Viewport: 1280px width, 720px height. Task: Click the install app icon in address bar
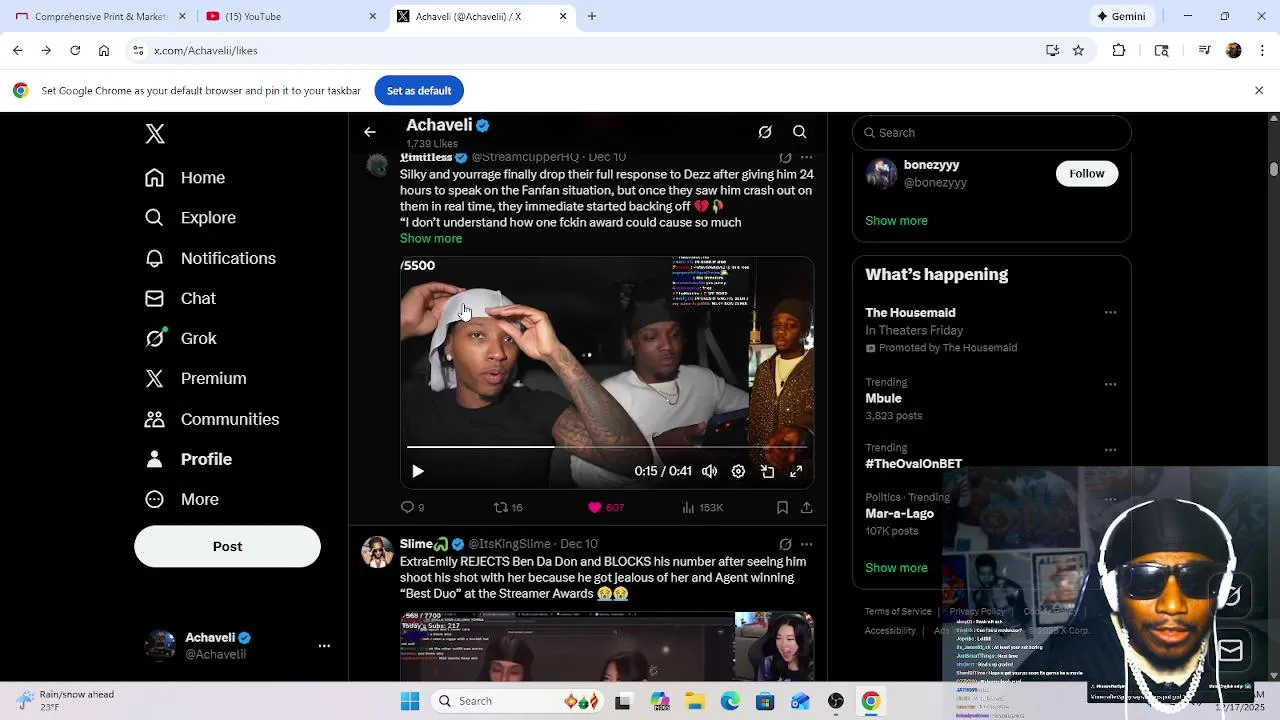(x=1052, y=50)
